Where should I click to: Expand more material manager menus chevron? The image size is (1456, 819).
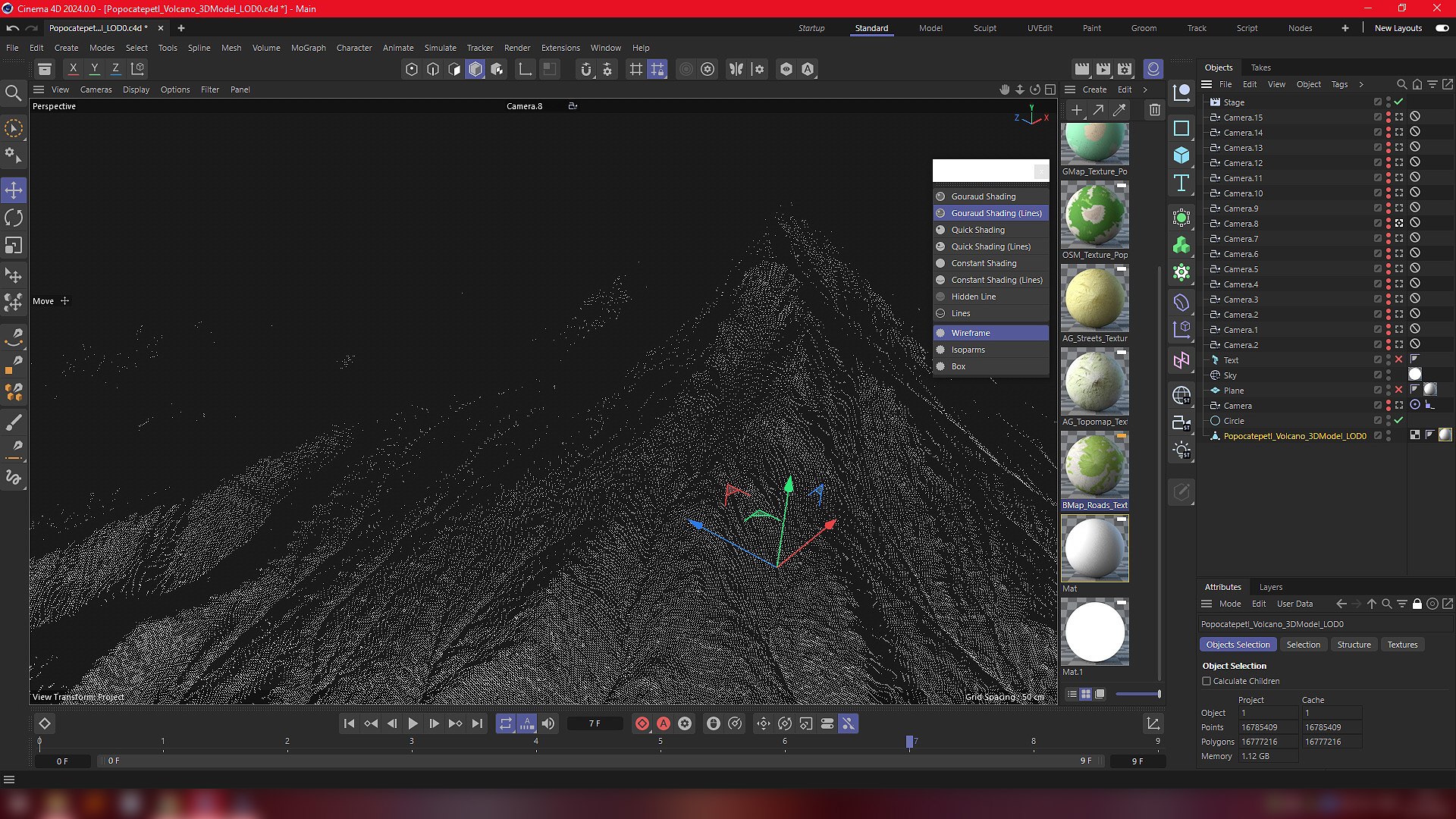click(x=1145, y=89)
